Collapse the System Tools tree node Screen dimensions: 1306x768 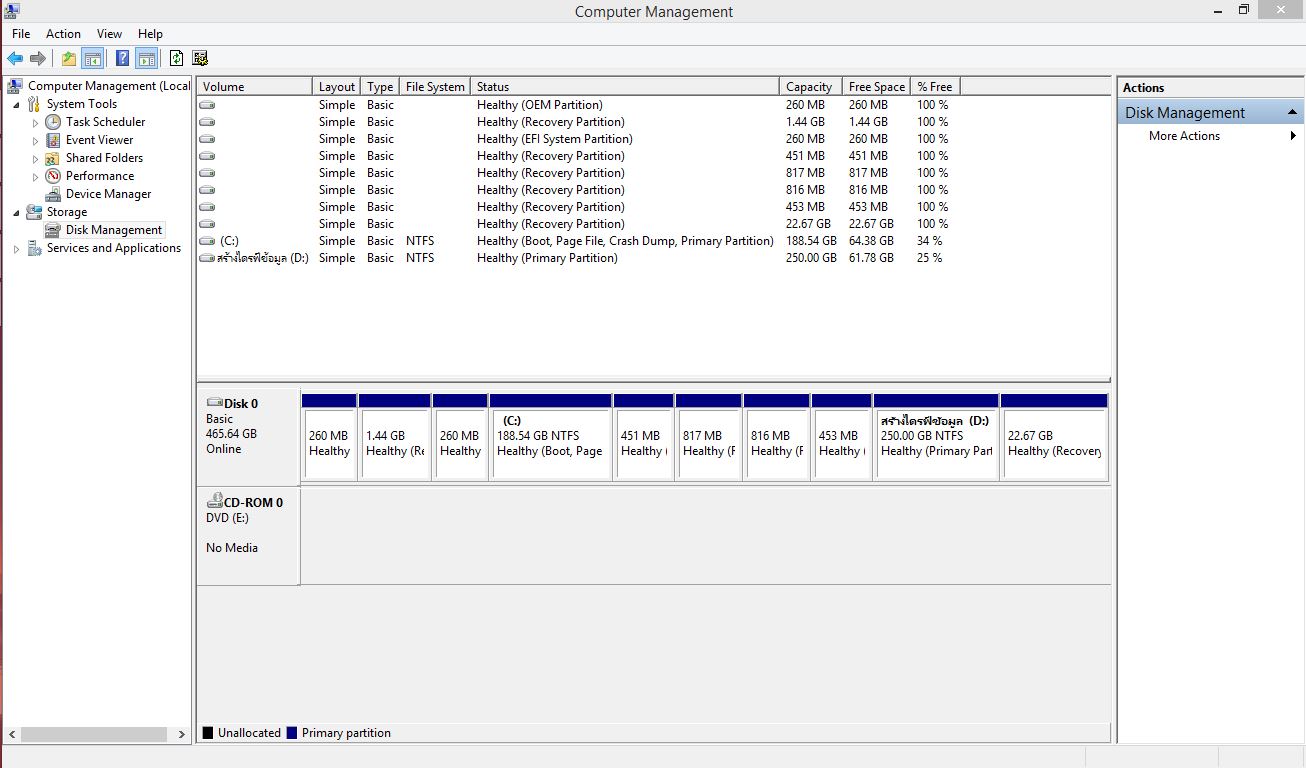pyautogui.click(x=16, y=105)
